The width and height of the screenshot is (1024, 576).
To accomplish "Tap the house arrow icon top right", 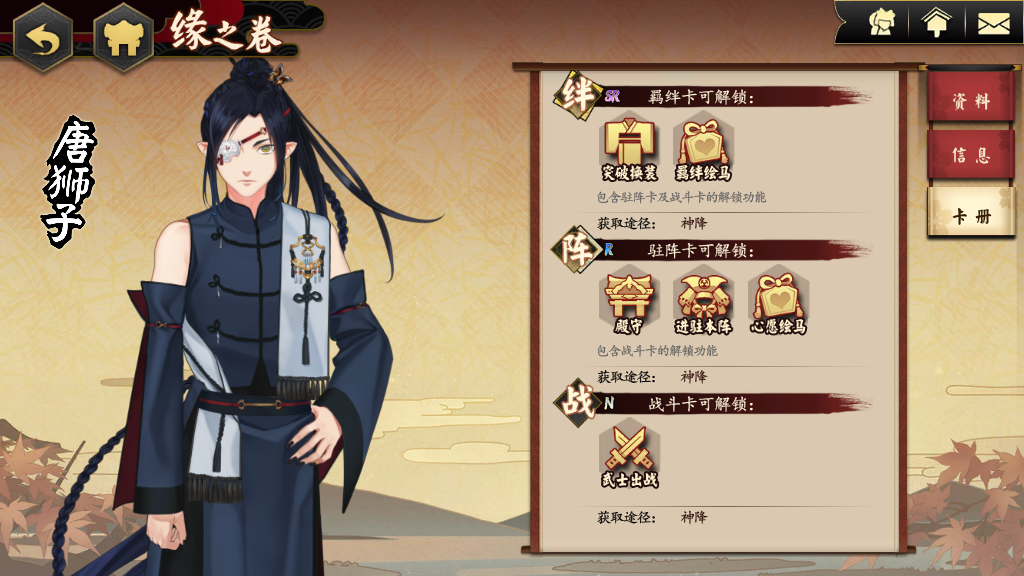I will (936, 23).
